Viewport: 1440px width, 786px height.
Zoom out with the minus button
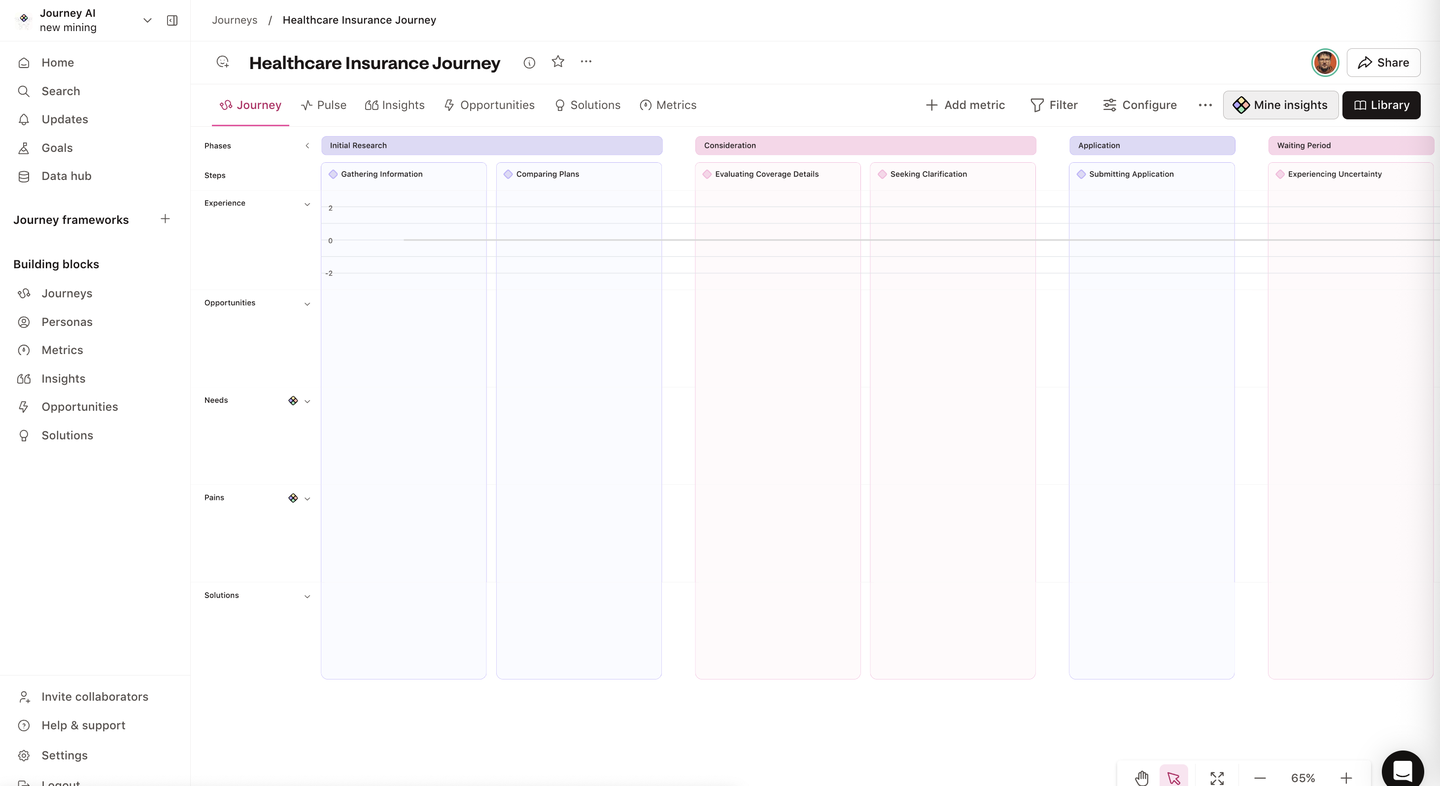pyautogui.click(x=1260, y=778)
